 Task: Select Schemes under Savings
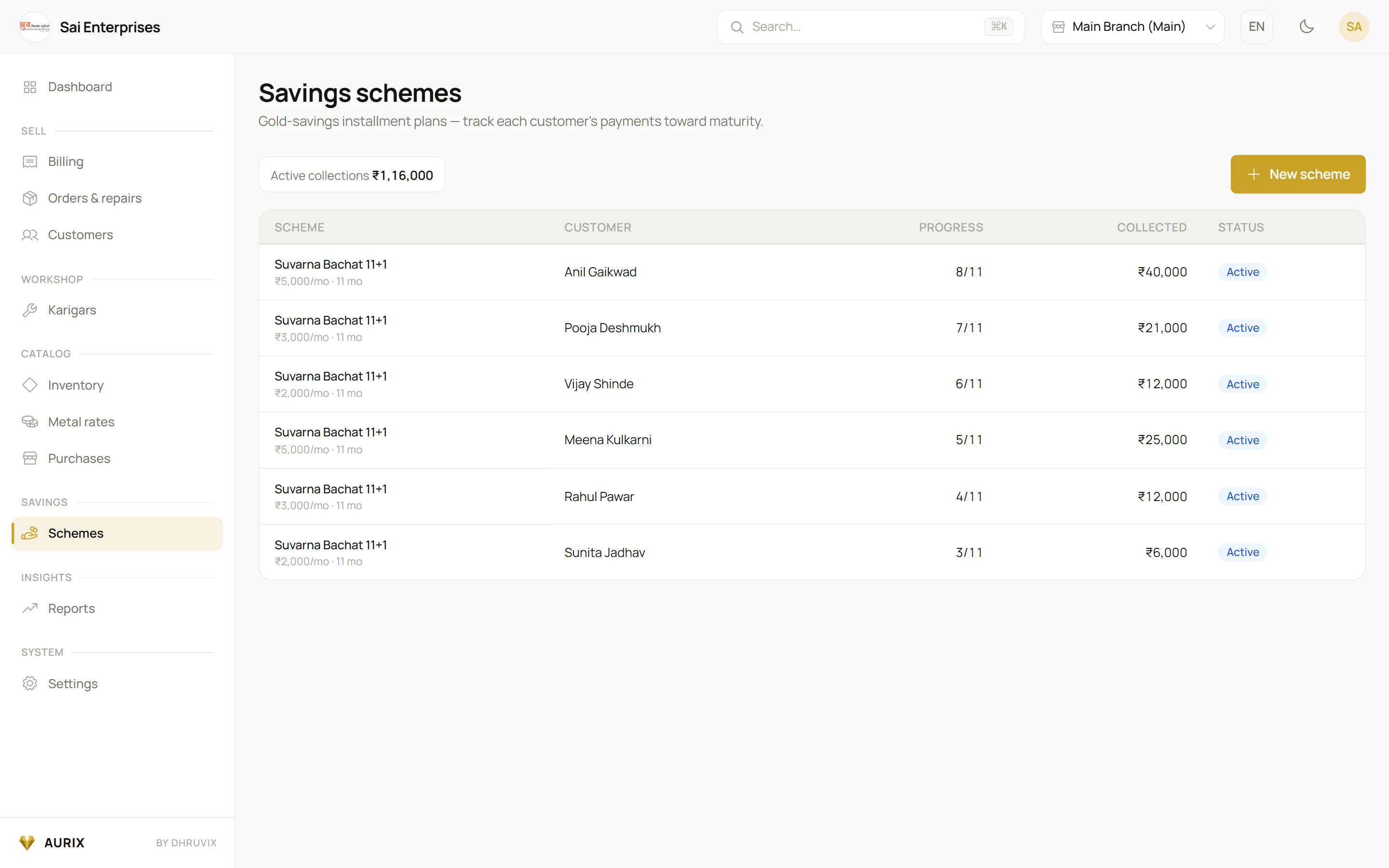tap(117, 533)
